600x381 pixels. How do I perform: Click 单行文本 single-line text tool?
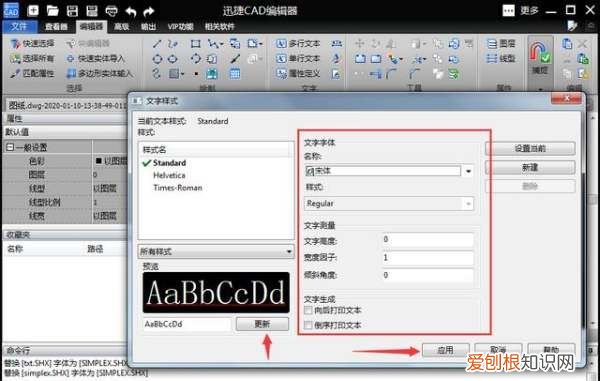[298, 59]
